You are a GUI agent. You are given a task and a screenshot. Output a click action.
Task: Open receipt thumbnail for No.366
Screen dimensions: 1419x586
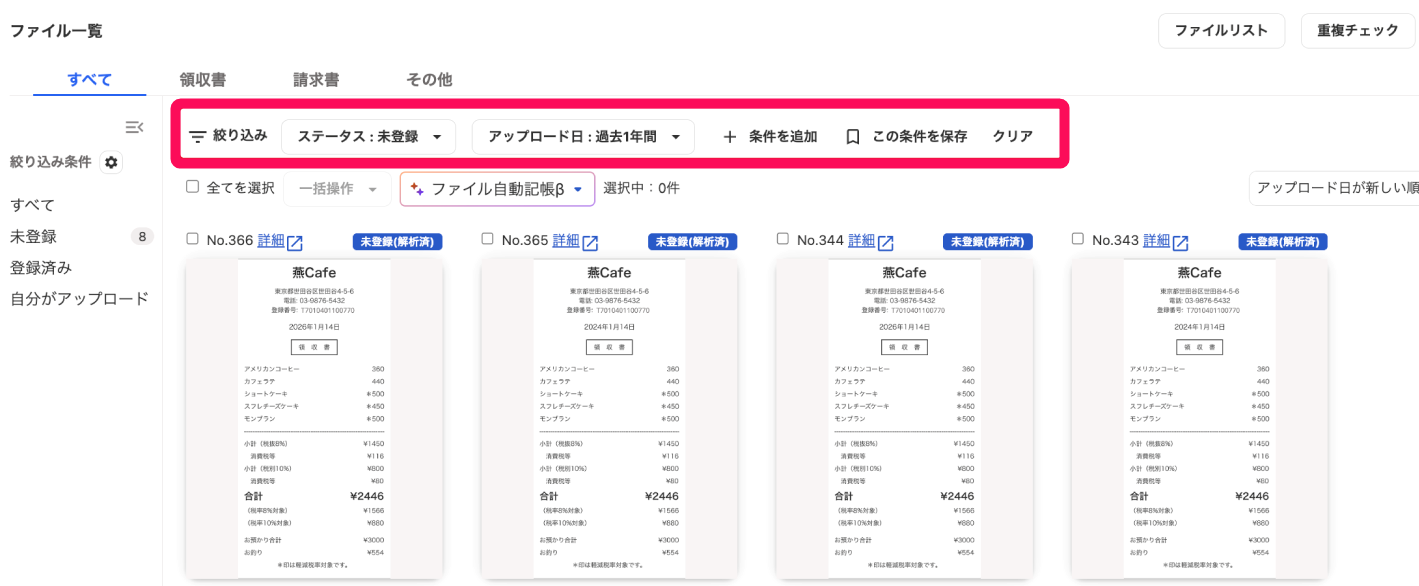314,418
